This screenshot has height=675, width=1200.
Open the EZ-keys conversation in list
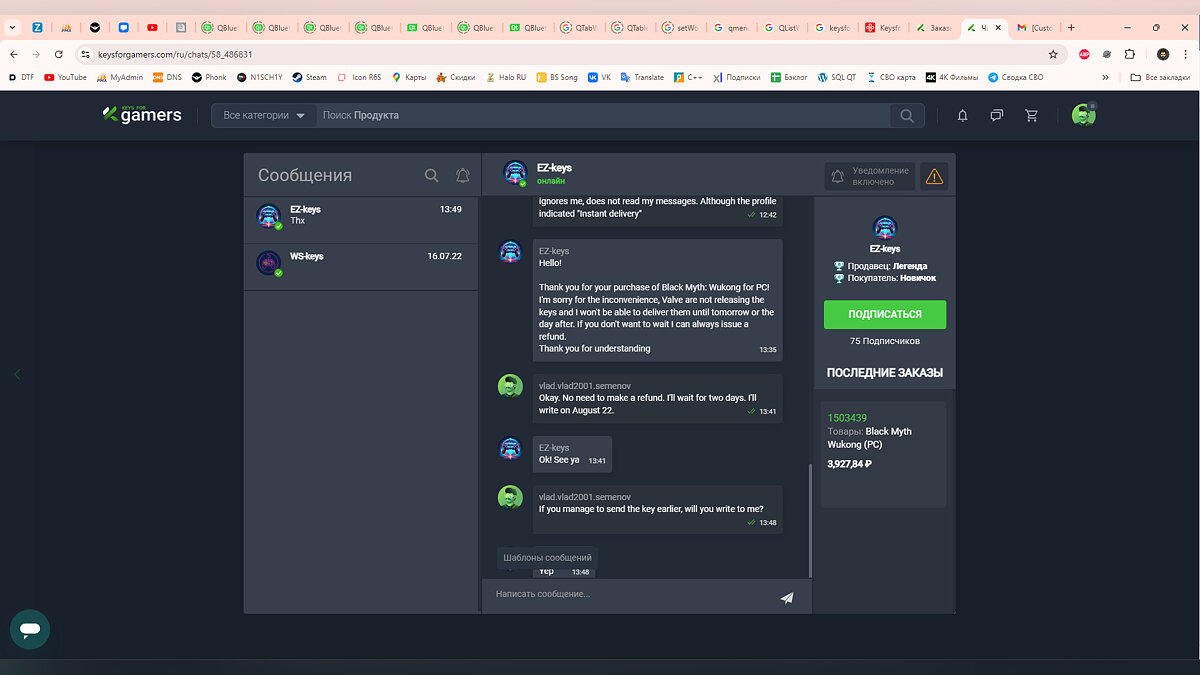[361, 219]
